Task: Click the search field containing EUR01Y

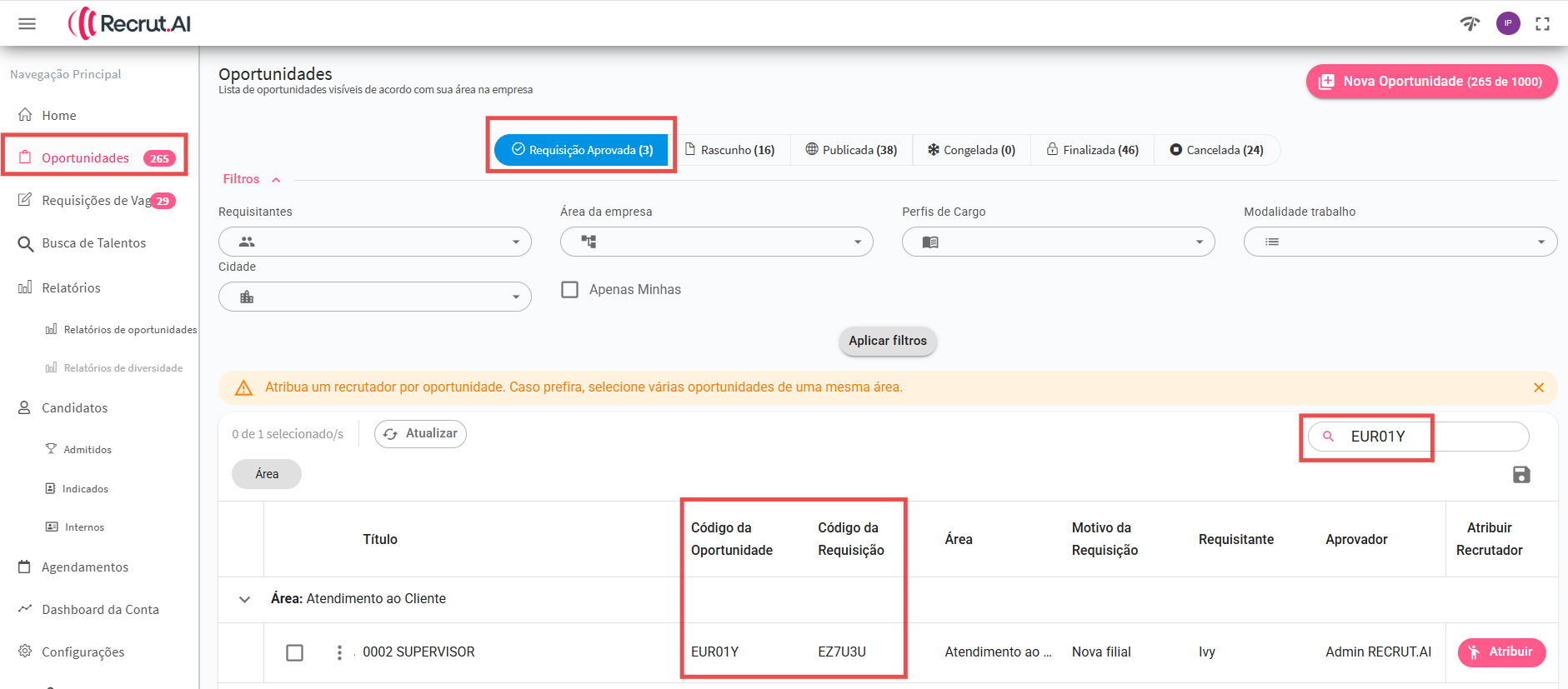Action: (x=1434, y=437)
